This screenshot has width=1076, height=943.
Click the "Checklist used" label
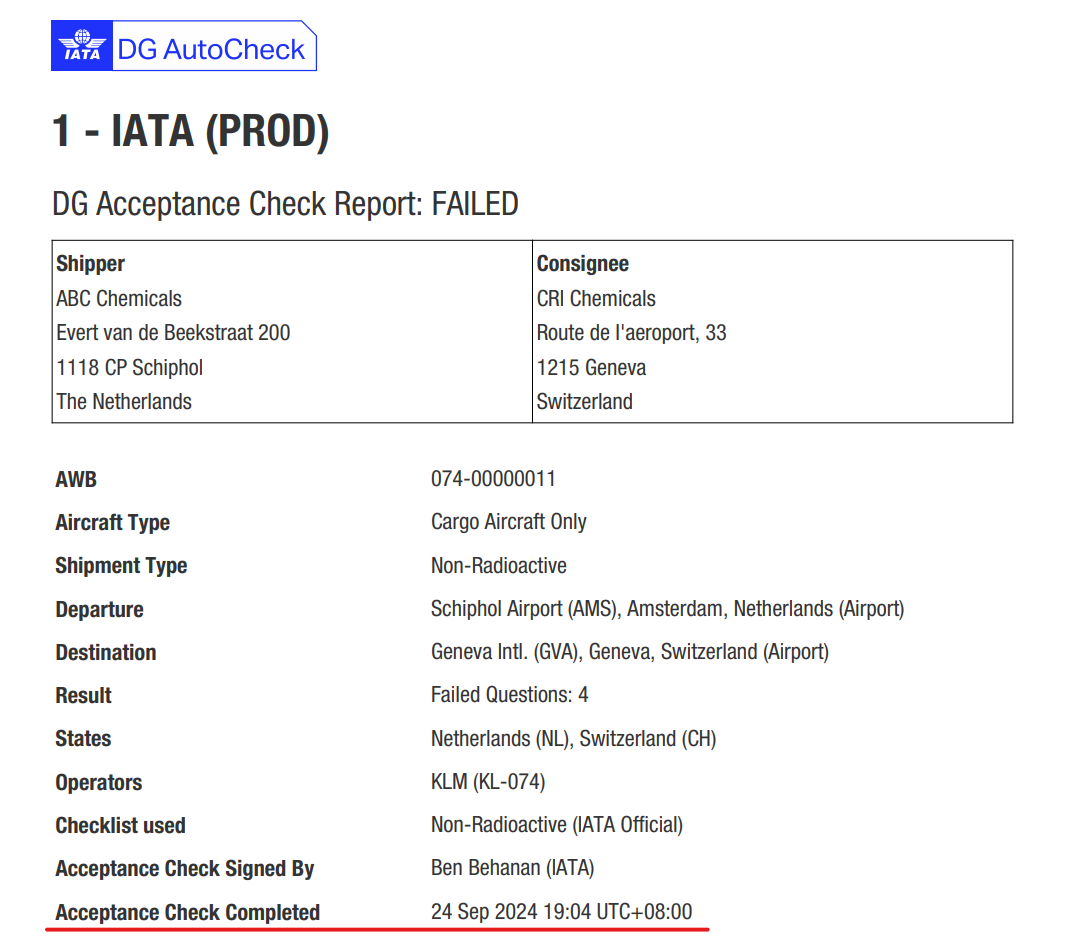point(121,825)
